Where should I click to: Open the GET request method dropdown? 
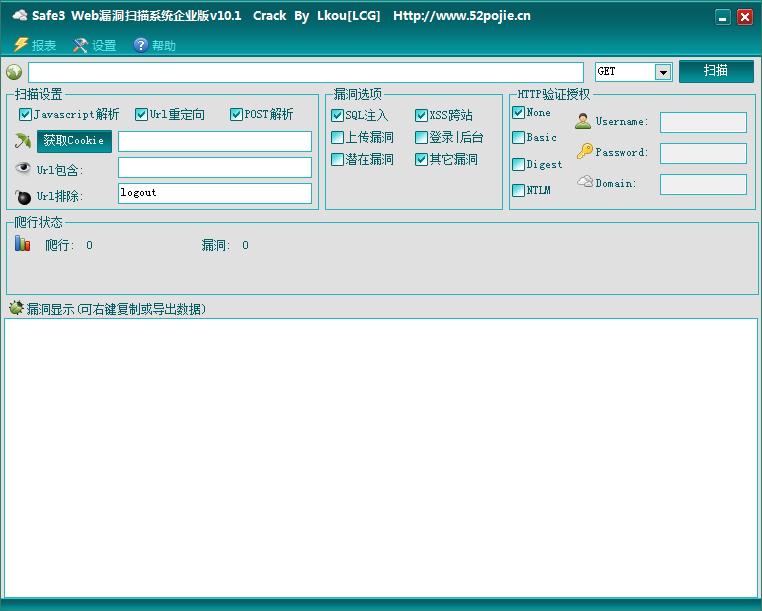tap(662, 72)
